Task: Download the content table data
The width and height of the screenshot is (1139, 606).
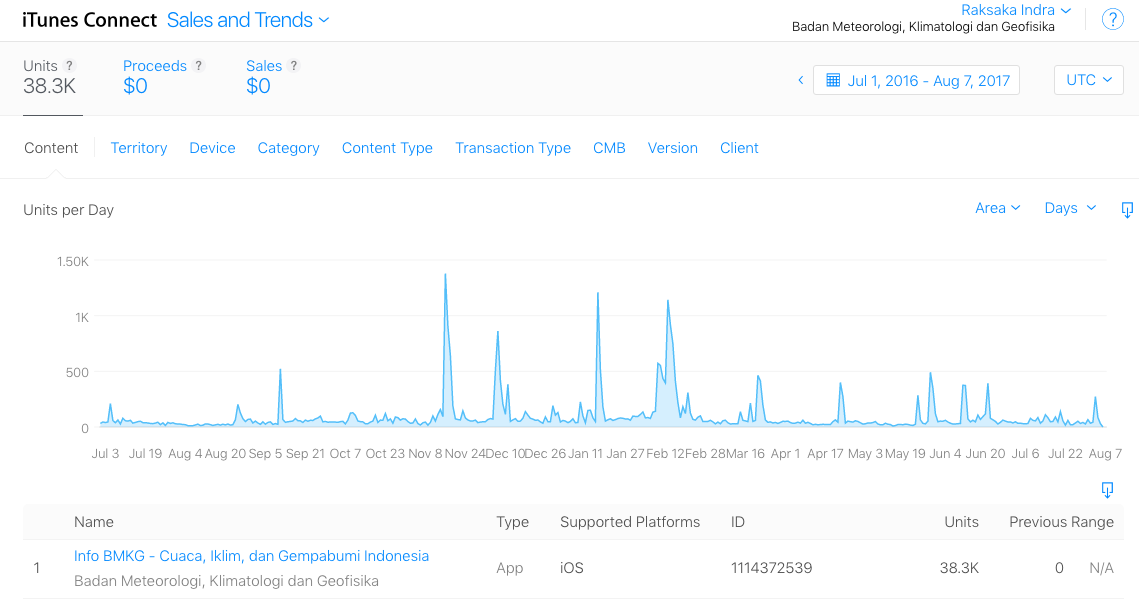Action: (1107, 489)
